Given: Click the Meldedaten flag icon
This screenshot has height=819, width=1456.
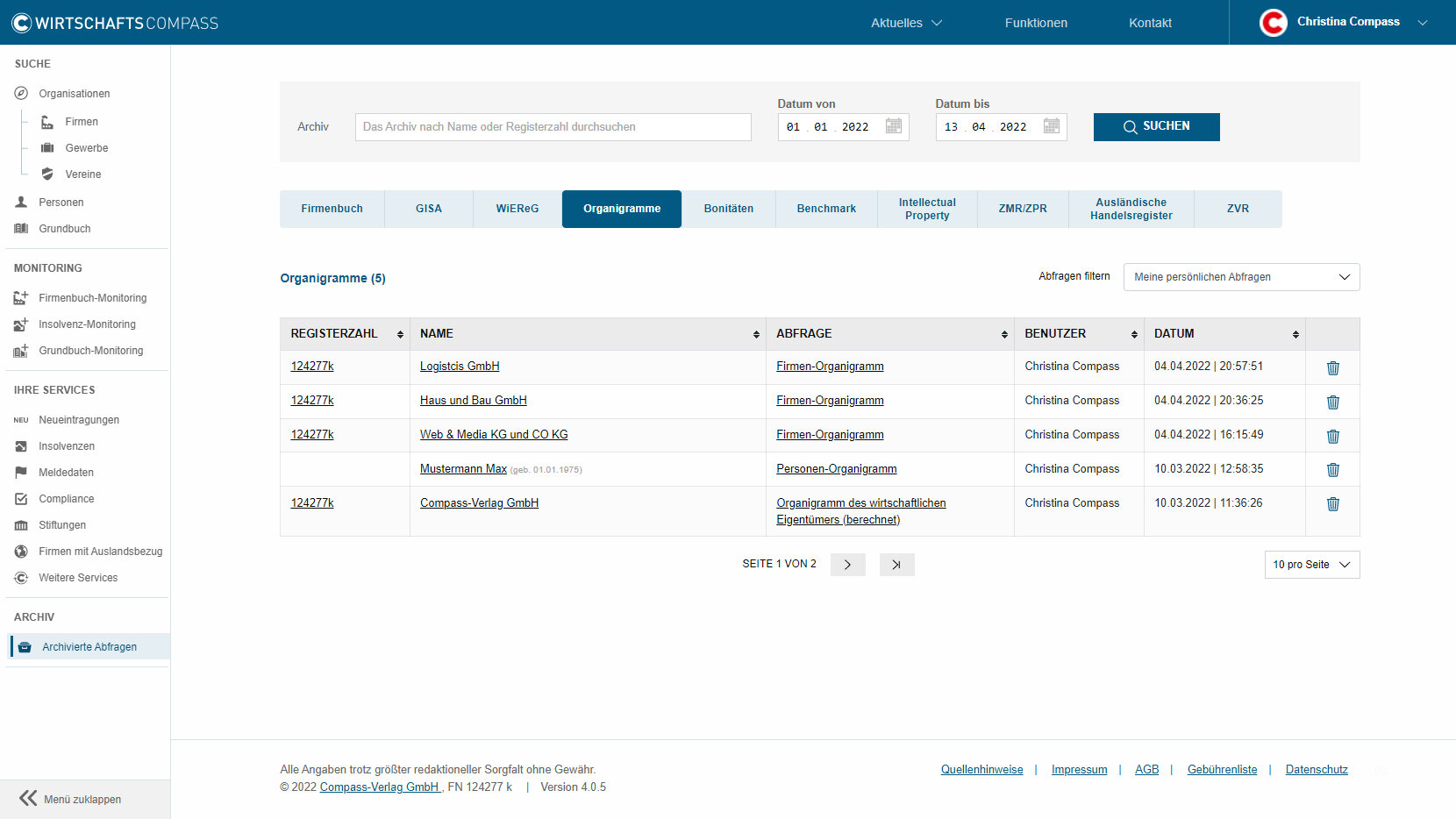Looking at the screenshot, I should tap(21, 472).
